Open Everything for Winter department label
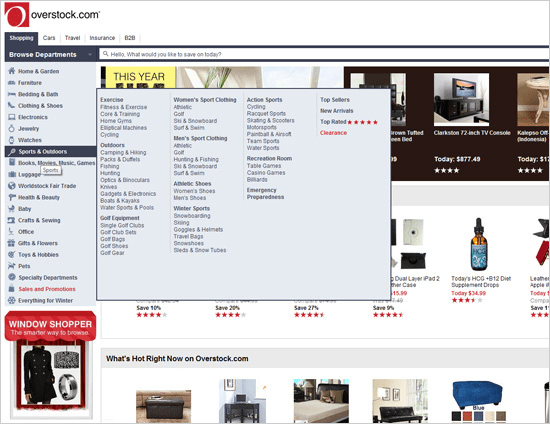The image size is (550, 424). click(x=45, y=300)
